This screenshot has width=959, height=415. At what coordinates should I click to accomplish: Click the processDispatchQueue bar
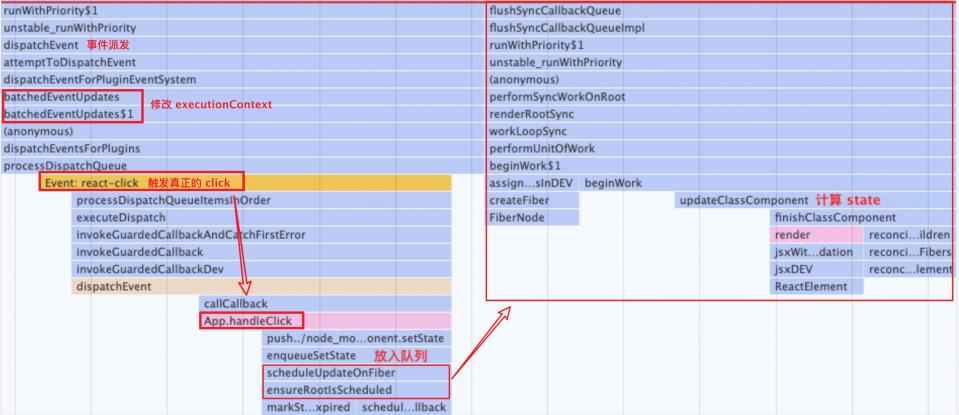point(66,166)
